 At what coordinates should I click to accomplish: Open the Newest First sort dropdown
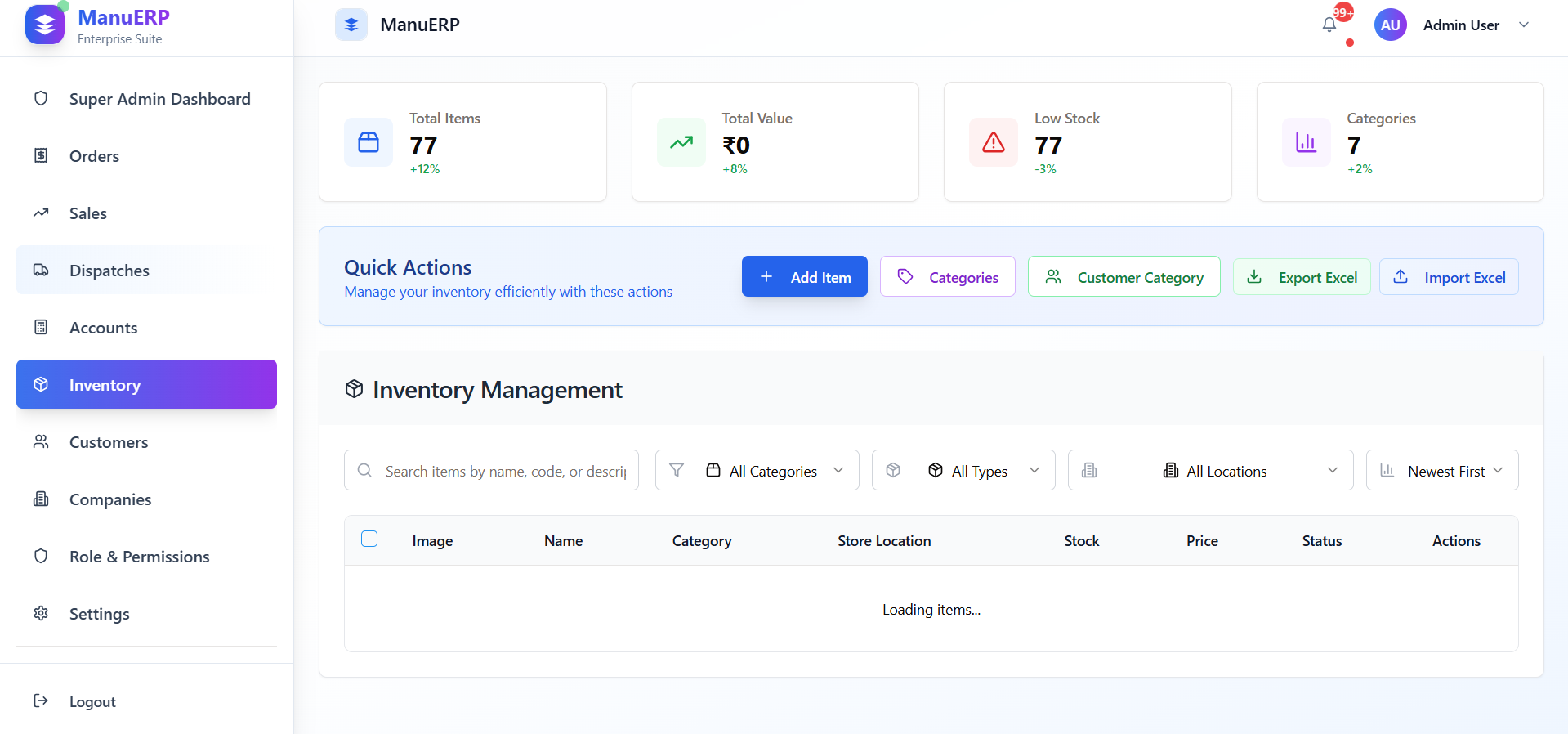1442,470
